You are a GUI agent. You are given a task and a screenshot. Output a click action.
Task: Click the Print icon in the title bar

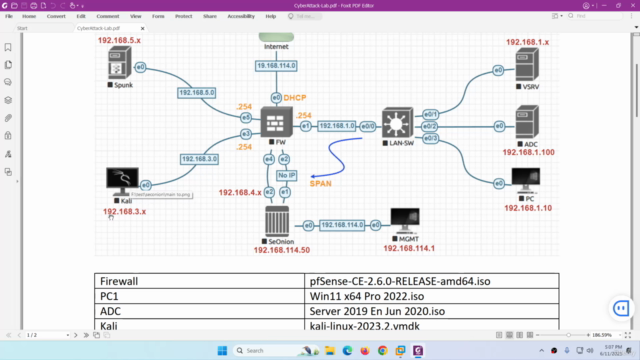(34, 6)
